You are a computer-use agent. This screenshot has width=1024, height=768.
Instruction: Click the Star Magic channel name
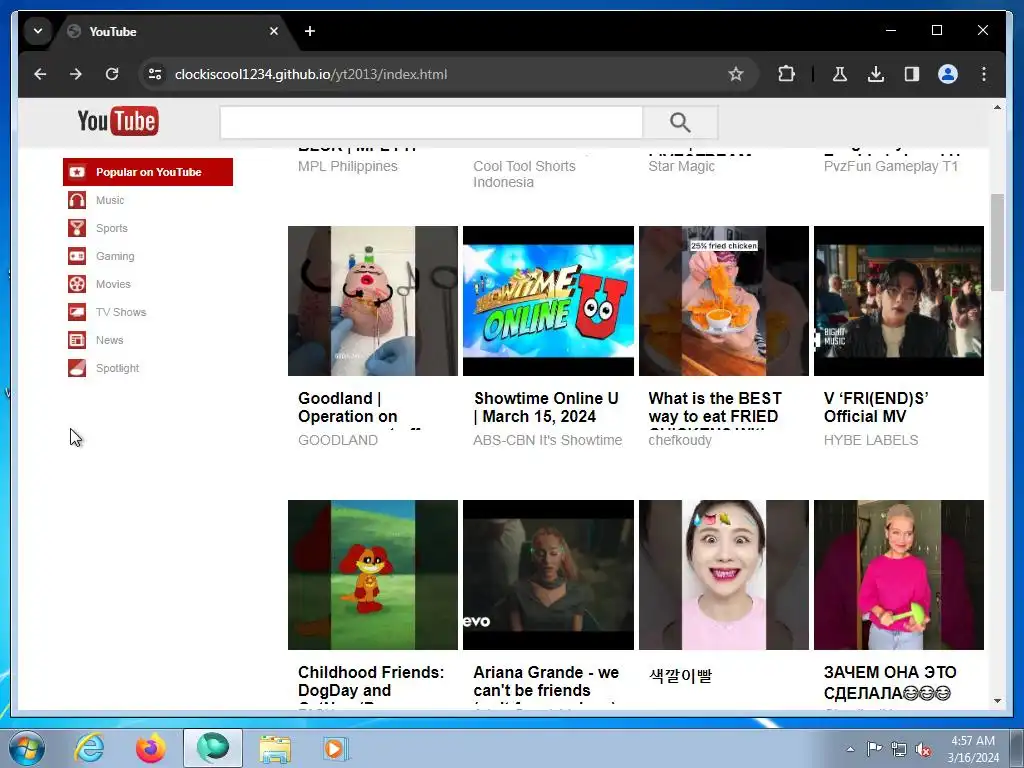(x=681, y=166)
